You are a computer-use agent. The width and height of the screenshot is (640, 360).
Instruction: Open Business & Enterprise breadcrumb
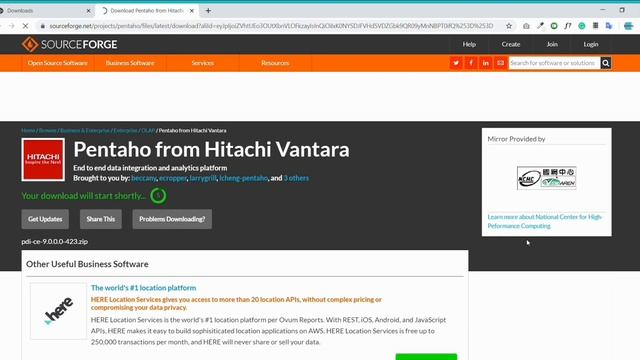[x=85, y=131]
